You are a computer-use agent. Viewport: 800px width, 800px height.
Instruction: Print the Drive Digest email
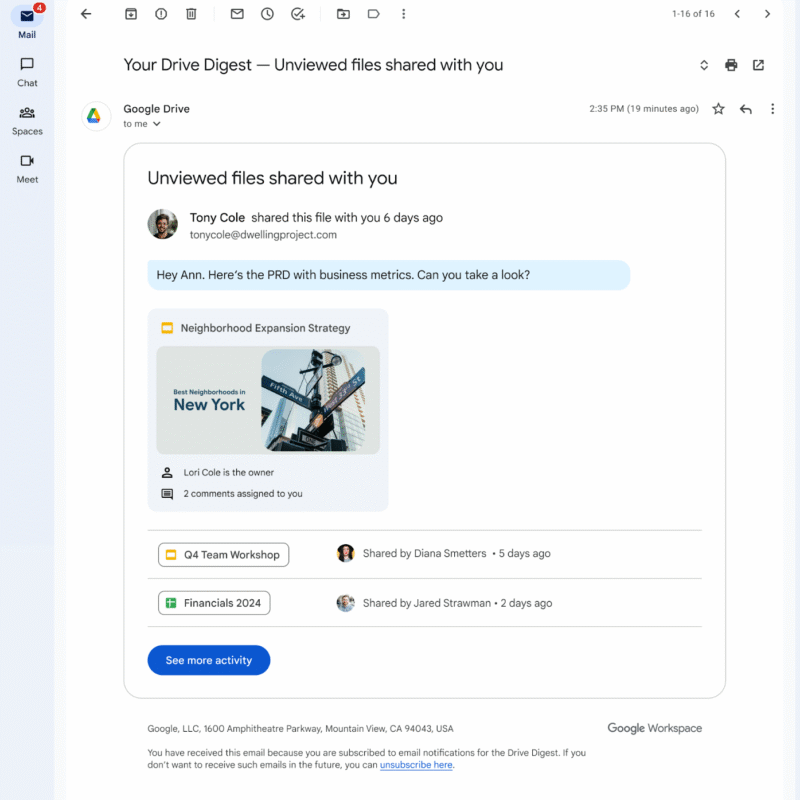(731, 65)
